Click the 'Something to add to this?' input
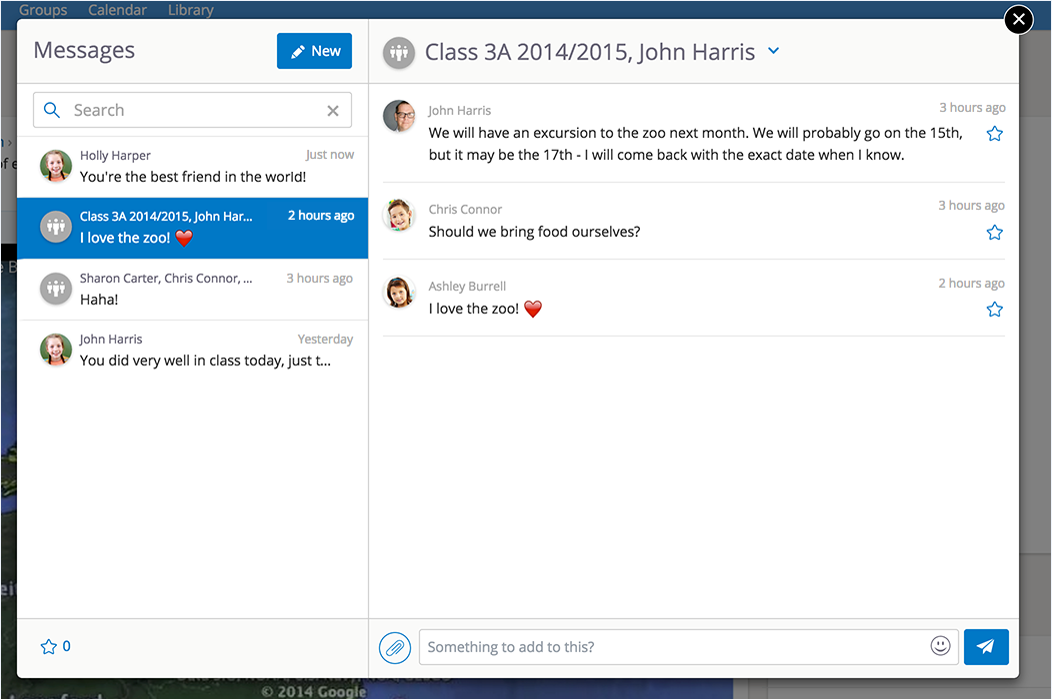1052x699 pixels. pos(670,647)
